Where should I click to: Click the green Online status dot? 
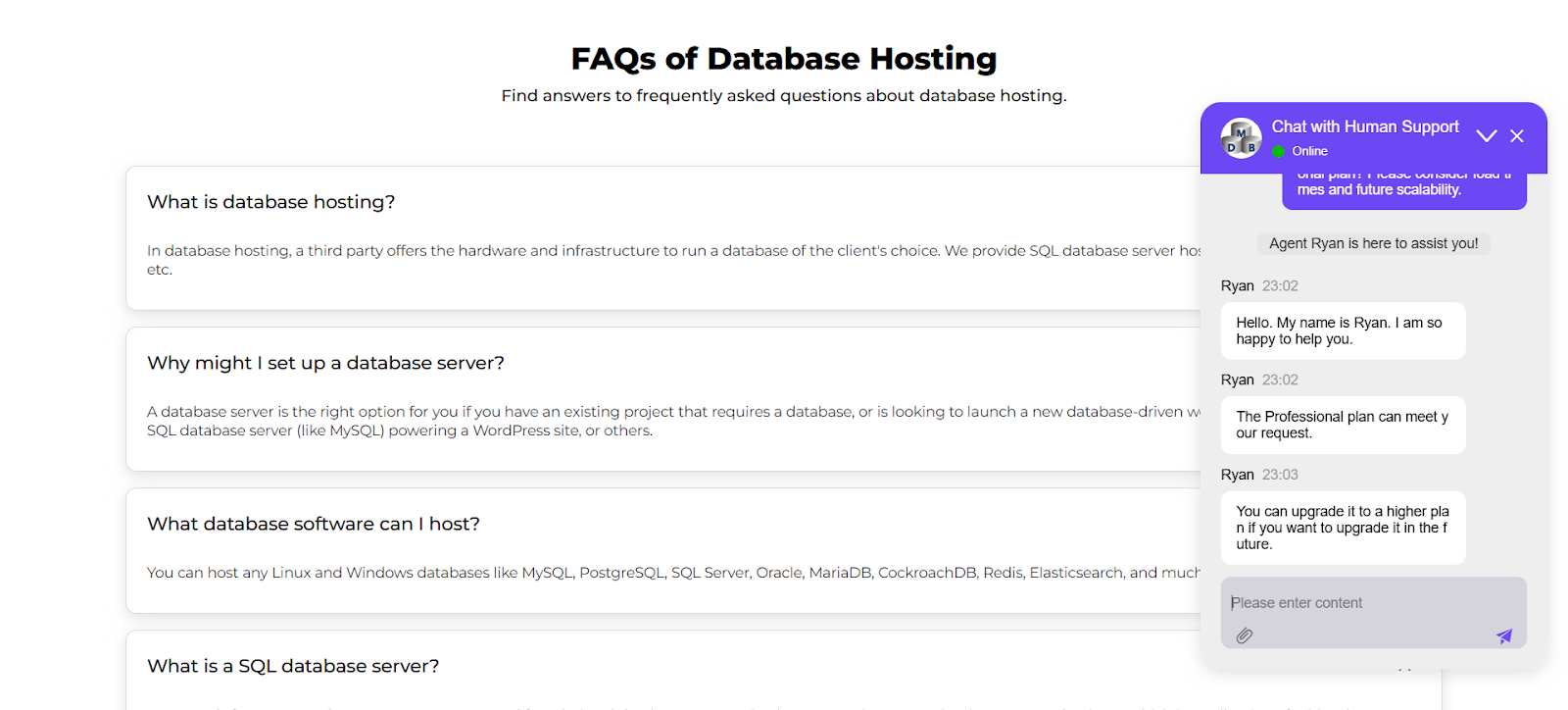[x=1279, y=151]
